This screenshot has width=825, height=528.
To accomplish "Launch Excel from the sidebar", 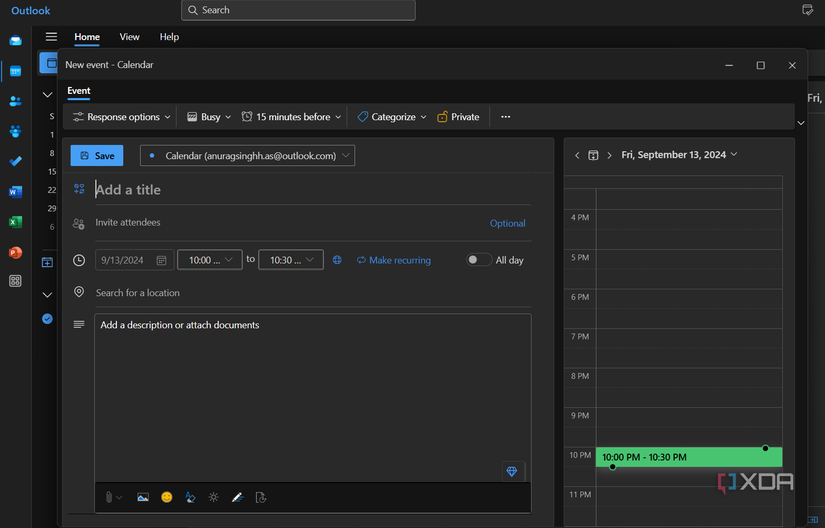I will click(15, 221).
